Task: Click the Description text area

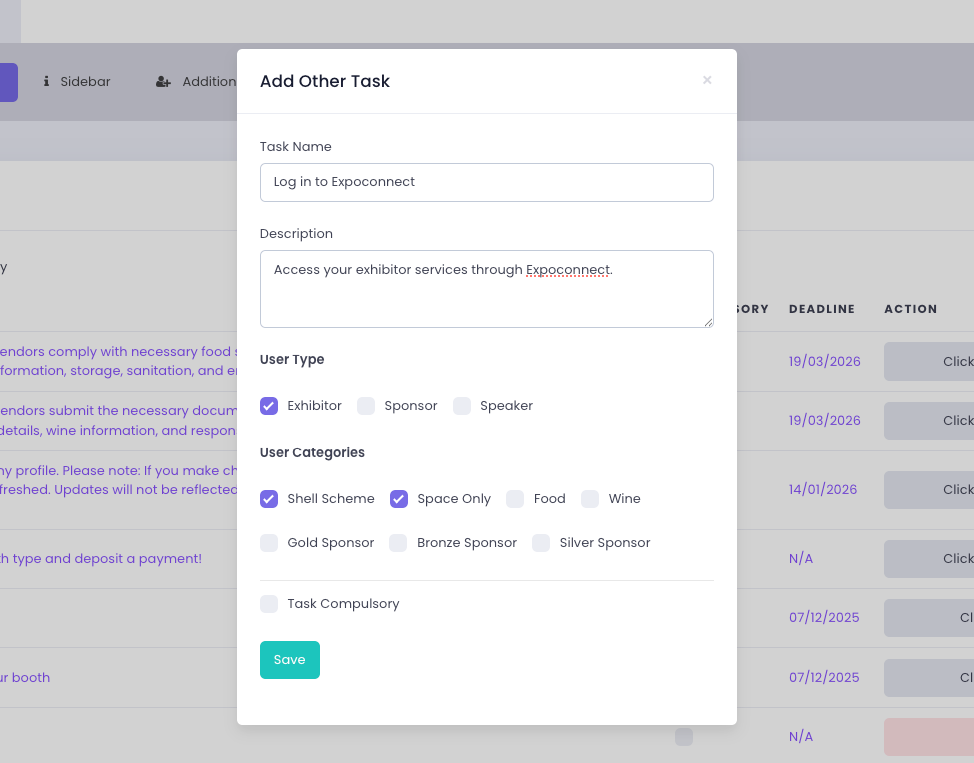Action: (x=486, y=288)
